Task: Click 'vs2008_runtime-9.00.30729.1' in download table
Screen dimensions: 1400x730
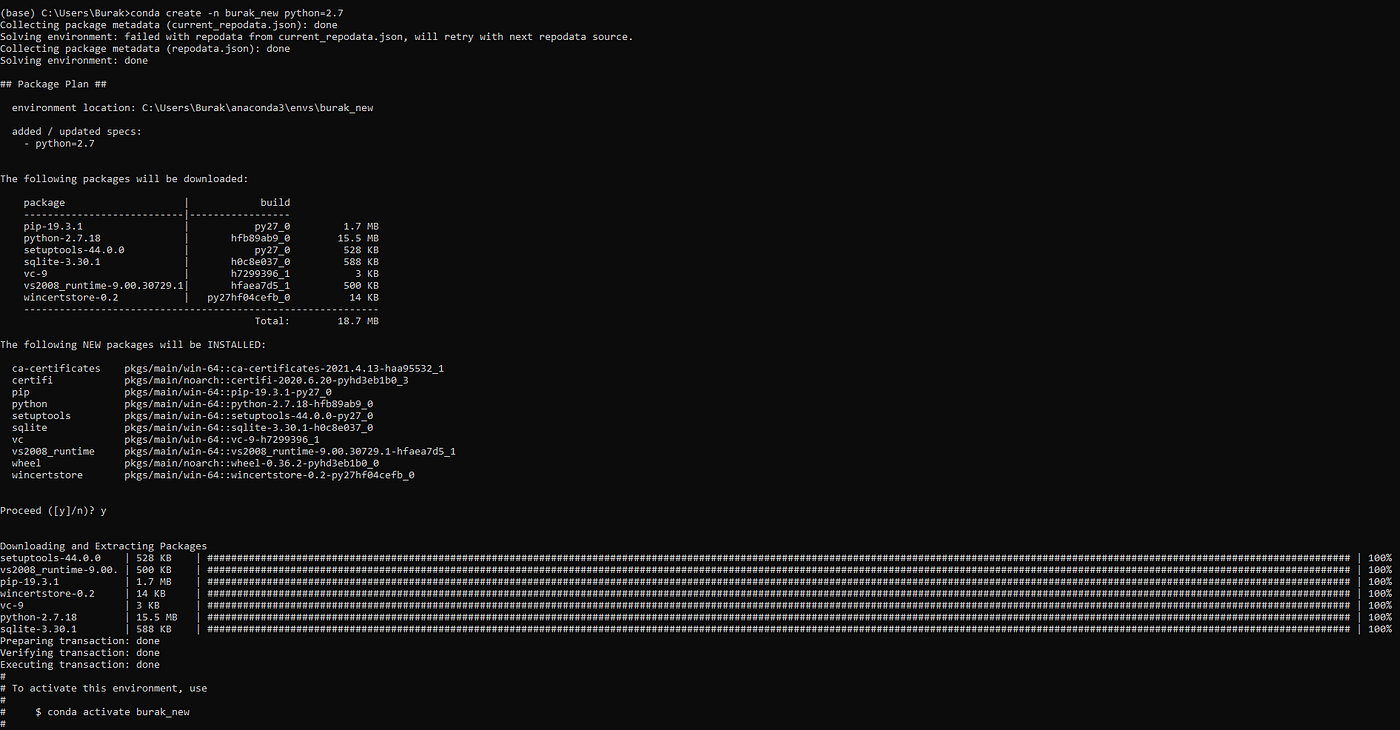Action: point(104,286)
